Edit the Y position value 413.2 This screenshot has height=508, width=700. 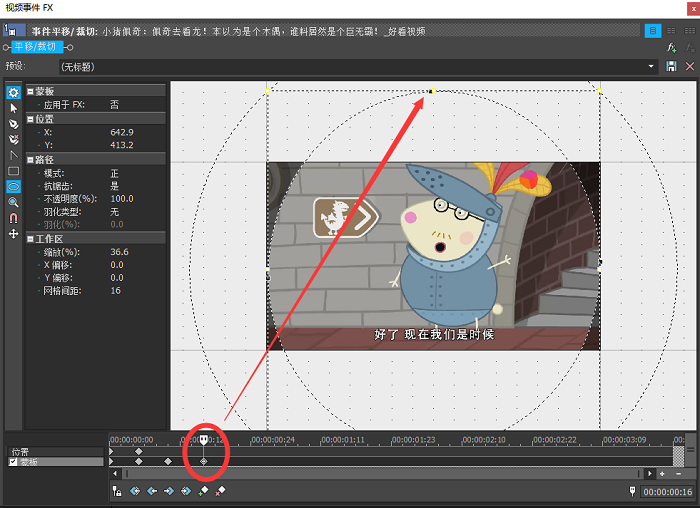point(122,145)
